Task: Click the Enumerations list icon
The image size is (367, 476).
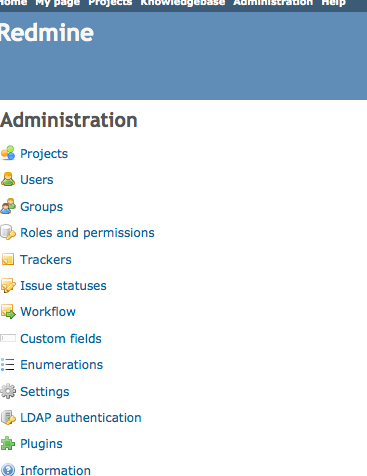Action: (7, 365)
